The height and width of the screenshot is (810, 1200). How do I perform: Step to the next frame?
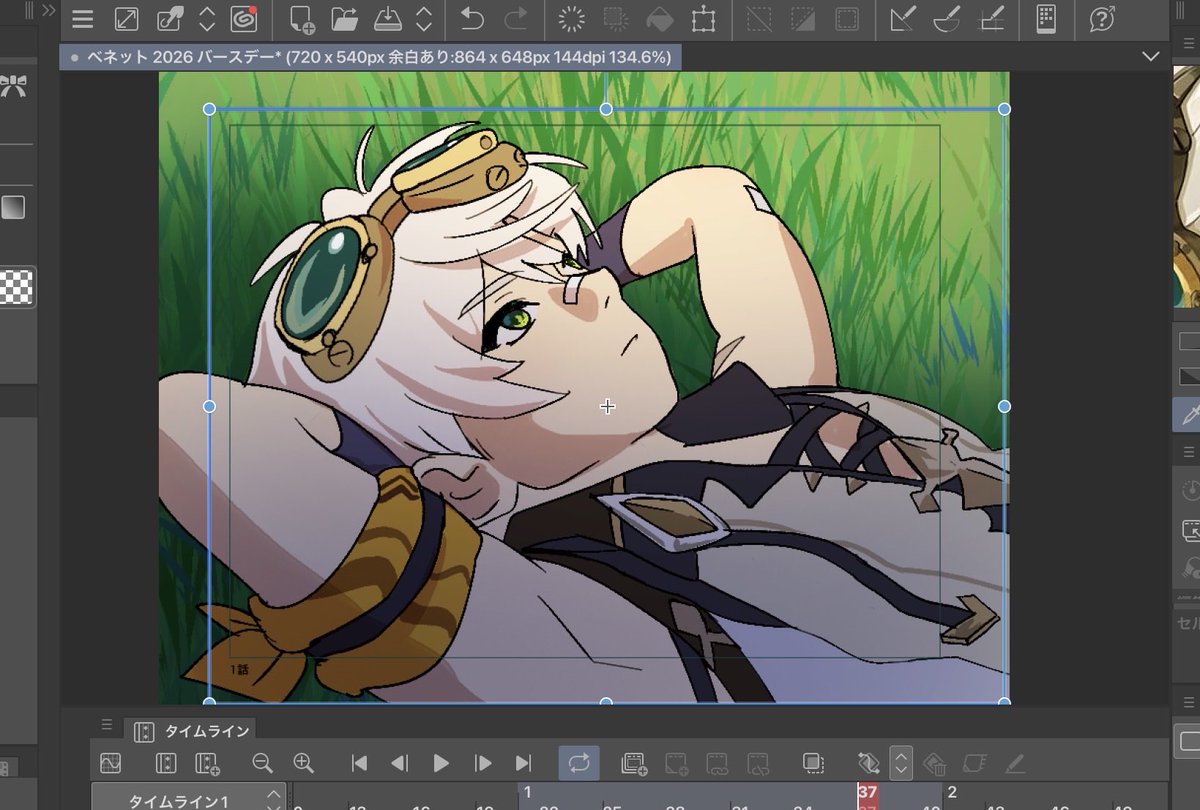483,763
